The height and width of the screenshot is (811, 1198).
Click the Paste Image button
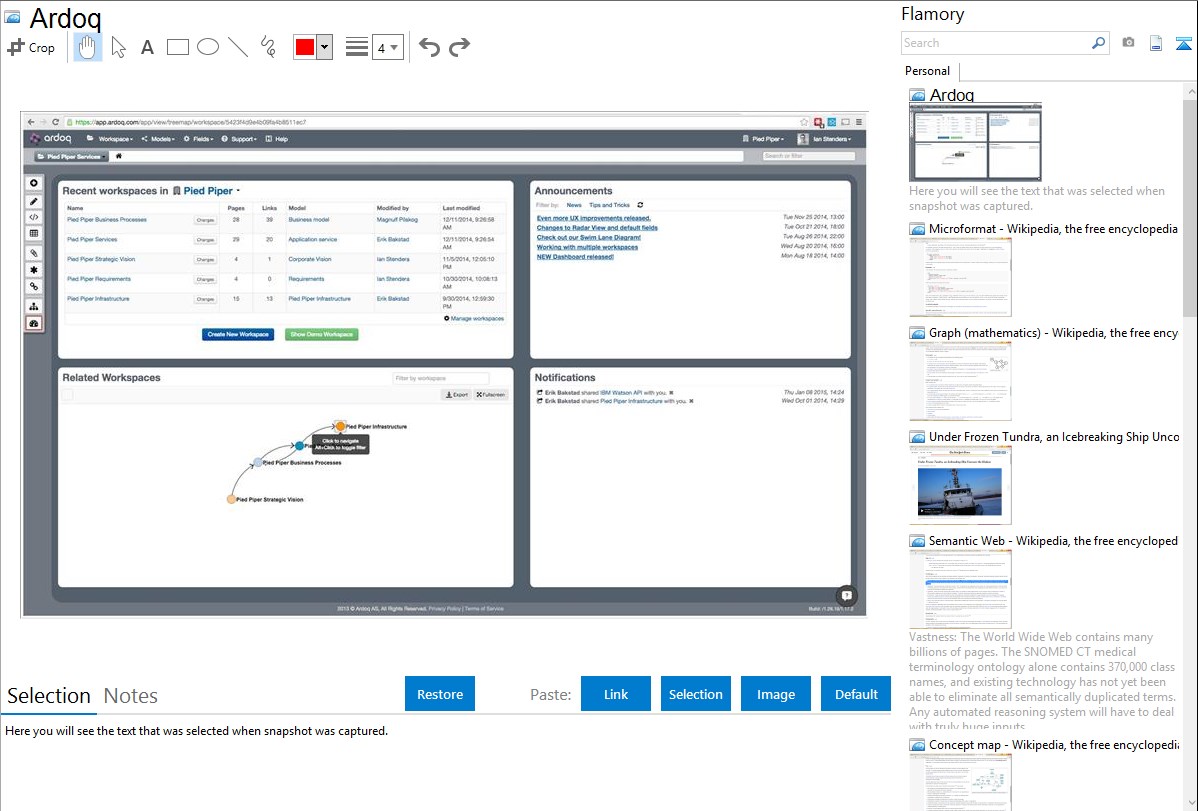(775, 694)
